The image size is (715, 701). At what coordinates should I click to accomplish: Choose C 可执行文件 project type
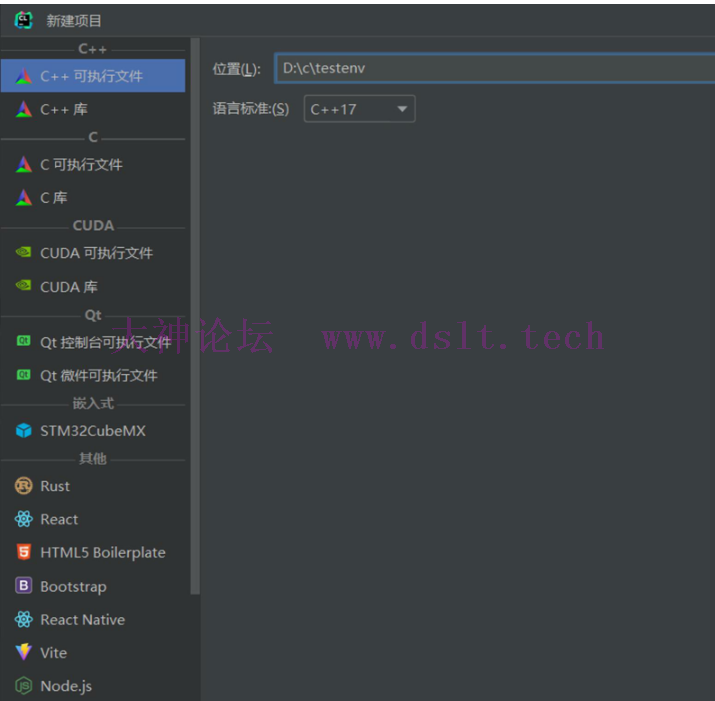pyautogui.click(x=93, y=165)
